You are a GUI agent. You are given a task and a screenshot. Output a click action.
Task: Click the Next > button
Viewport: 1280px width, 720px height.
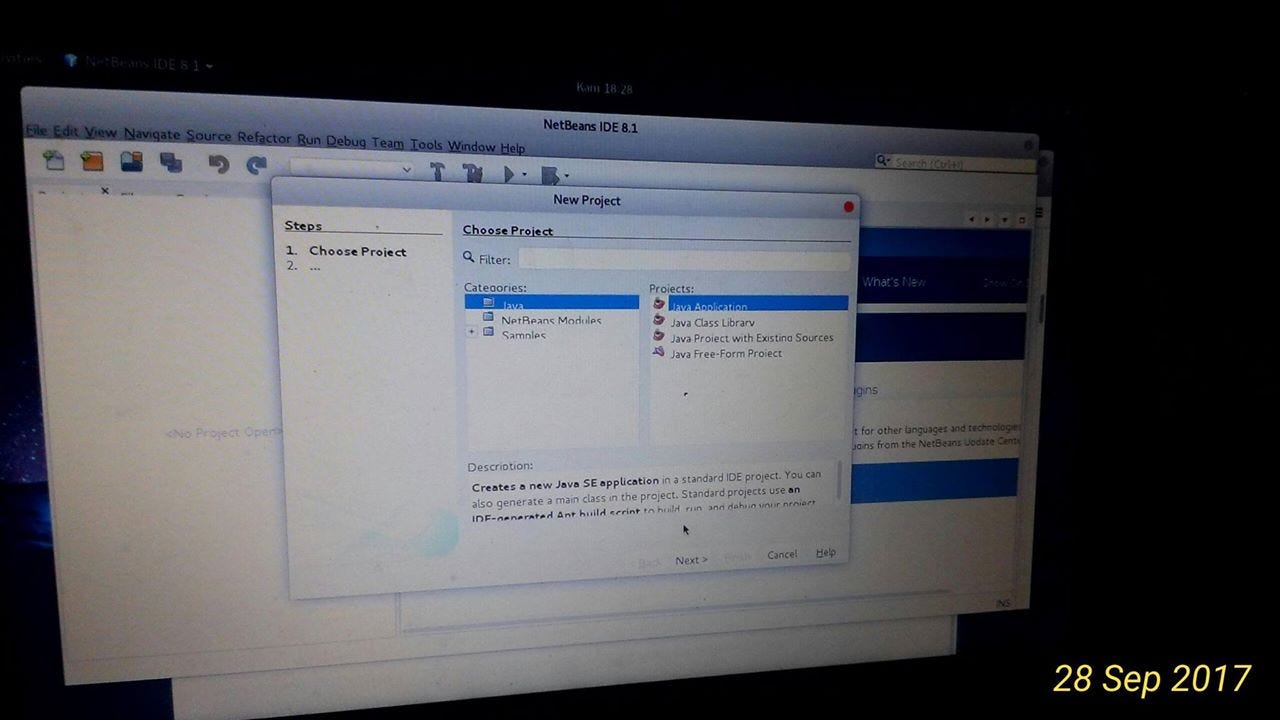691,560
